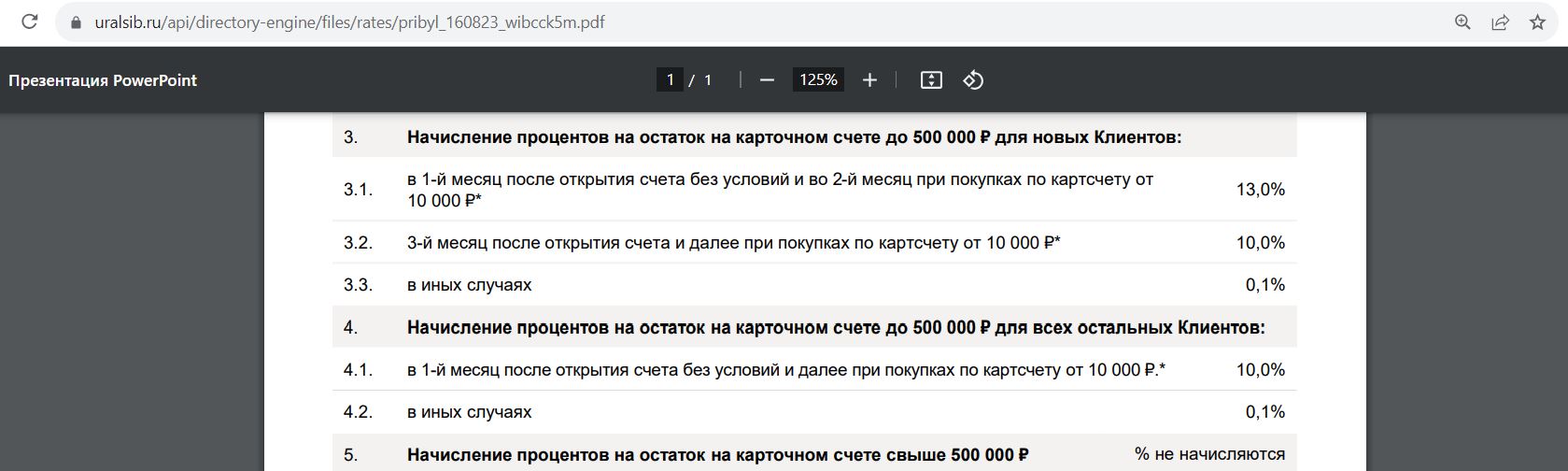Fit PDF to page button
Screen dimensions: 1568x471
pos(931,80)
